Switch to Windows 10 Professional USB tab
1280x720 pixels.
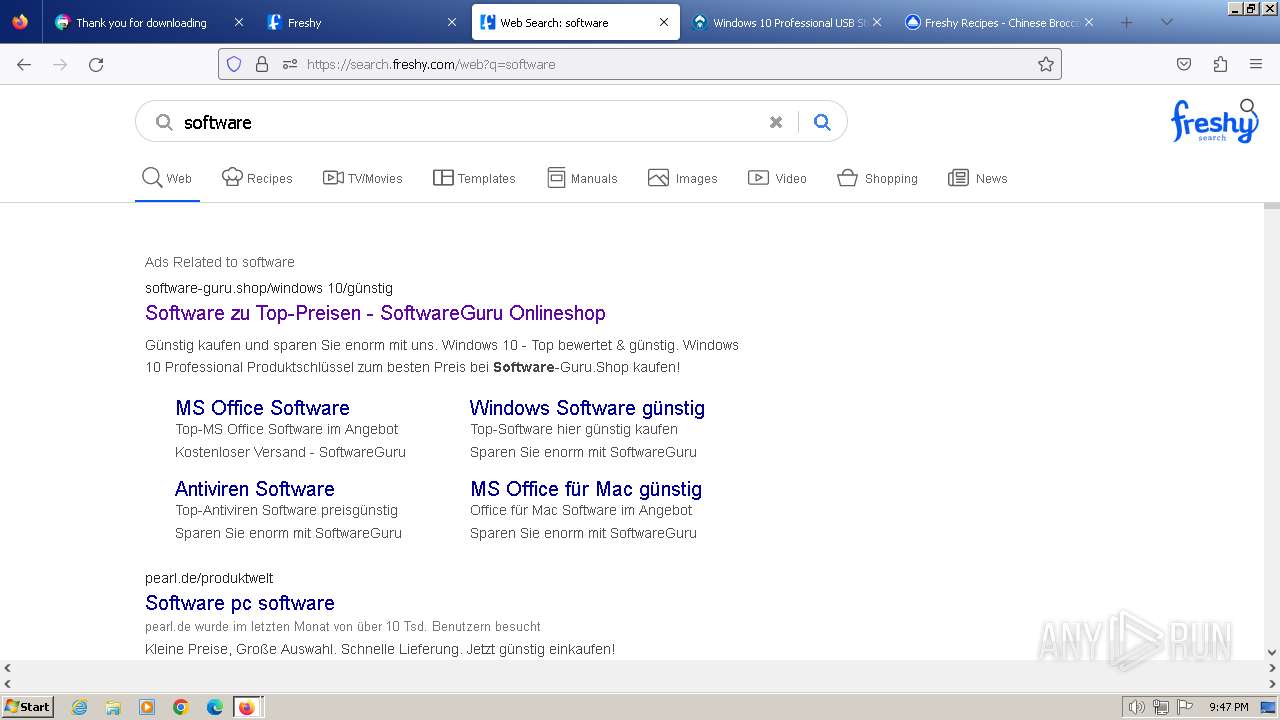pyautogui.click(x=778, y=22)
